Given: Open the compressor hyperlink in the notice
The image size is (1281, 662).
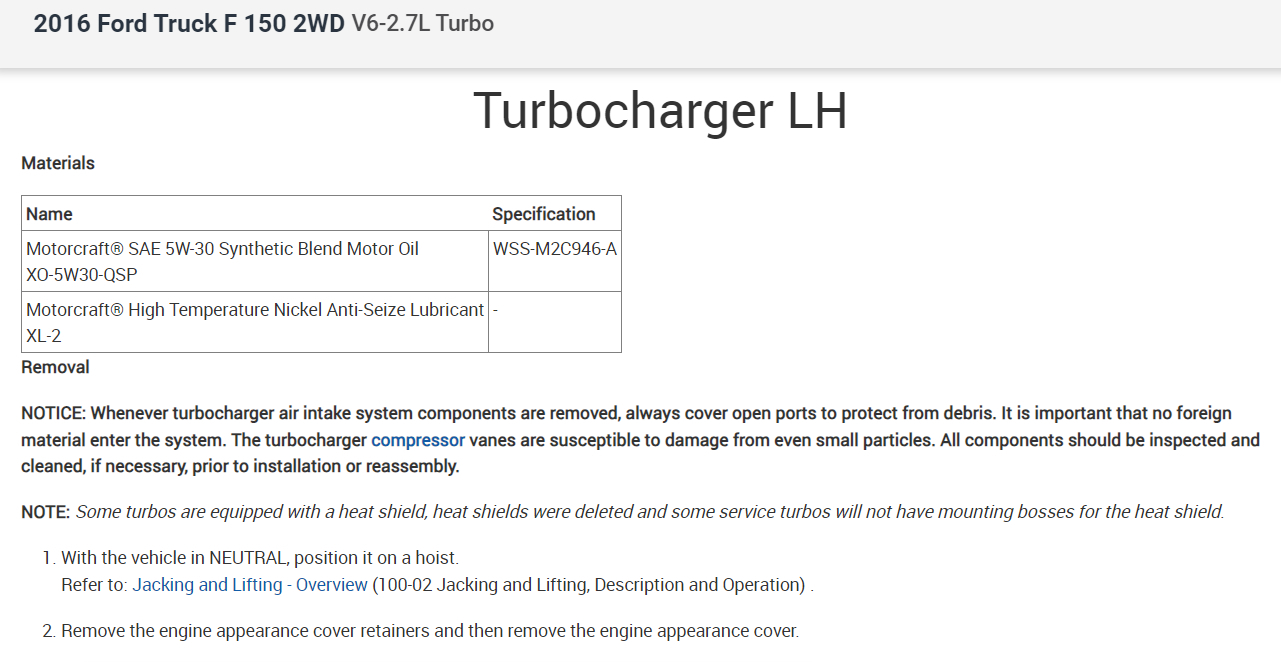Looking at the screenshot, I should (418, 440).
